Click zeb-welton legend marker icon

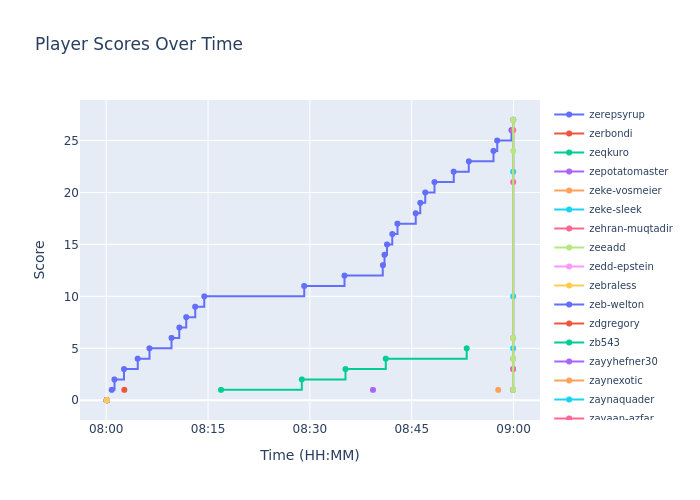[x=569, y=305]
